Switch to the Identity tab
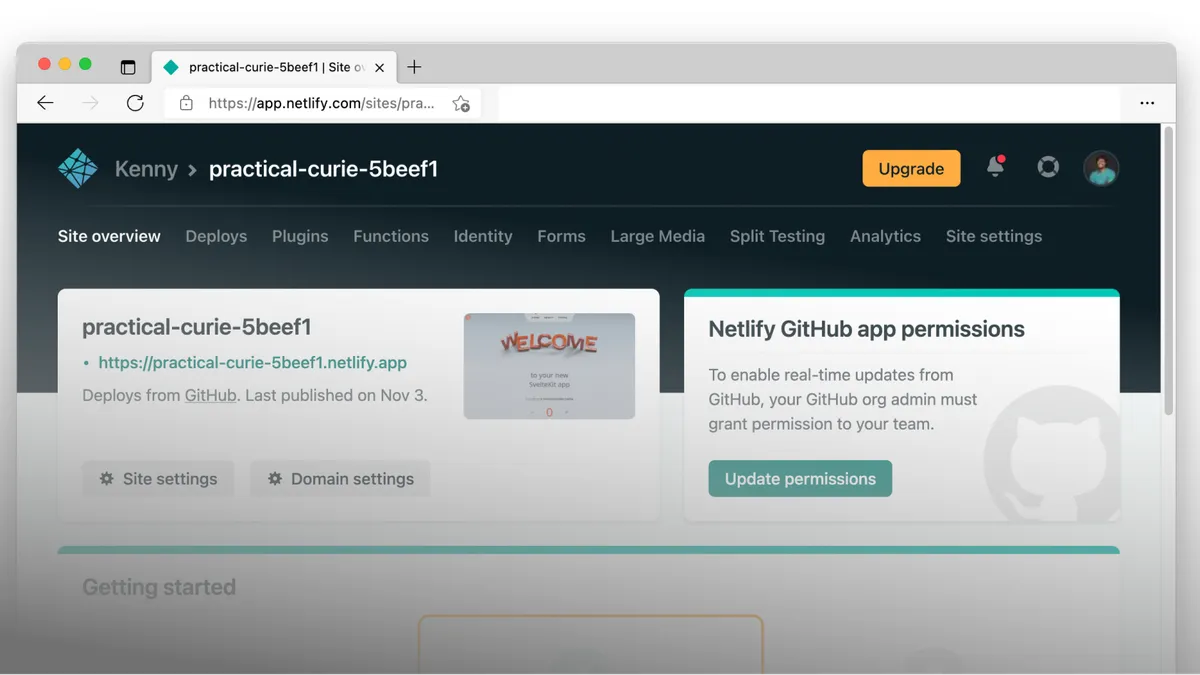The width and height of the screenshot is (1200, 675). [x=483, y=236]
